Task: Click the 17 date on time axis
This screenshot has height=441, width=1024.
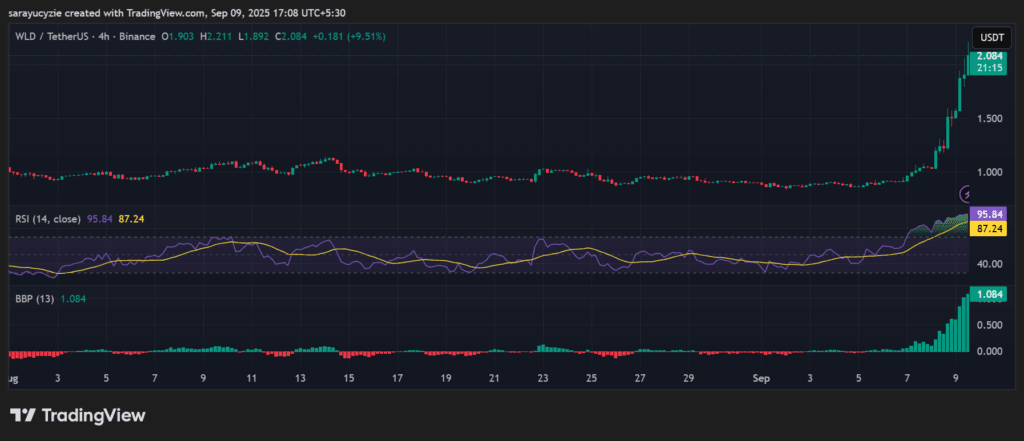Action: tap(397, 378)
